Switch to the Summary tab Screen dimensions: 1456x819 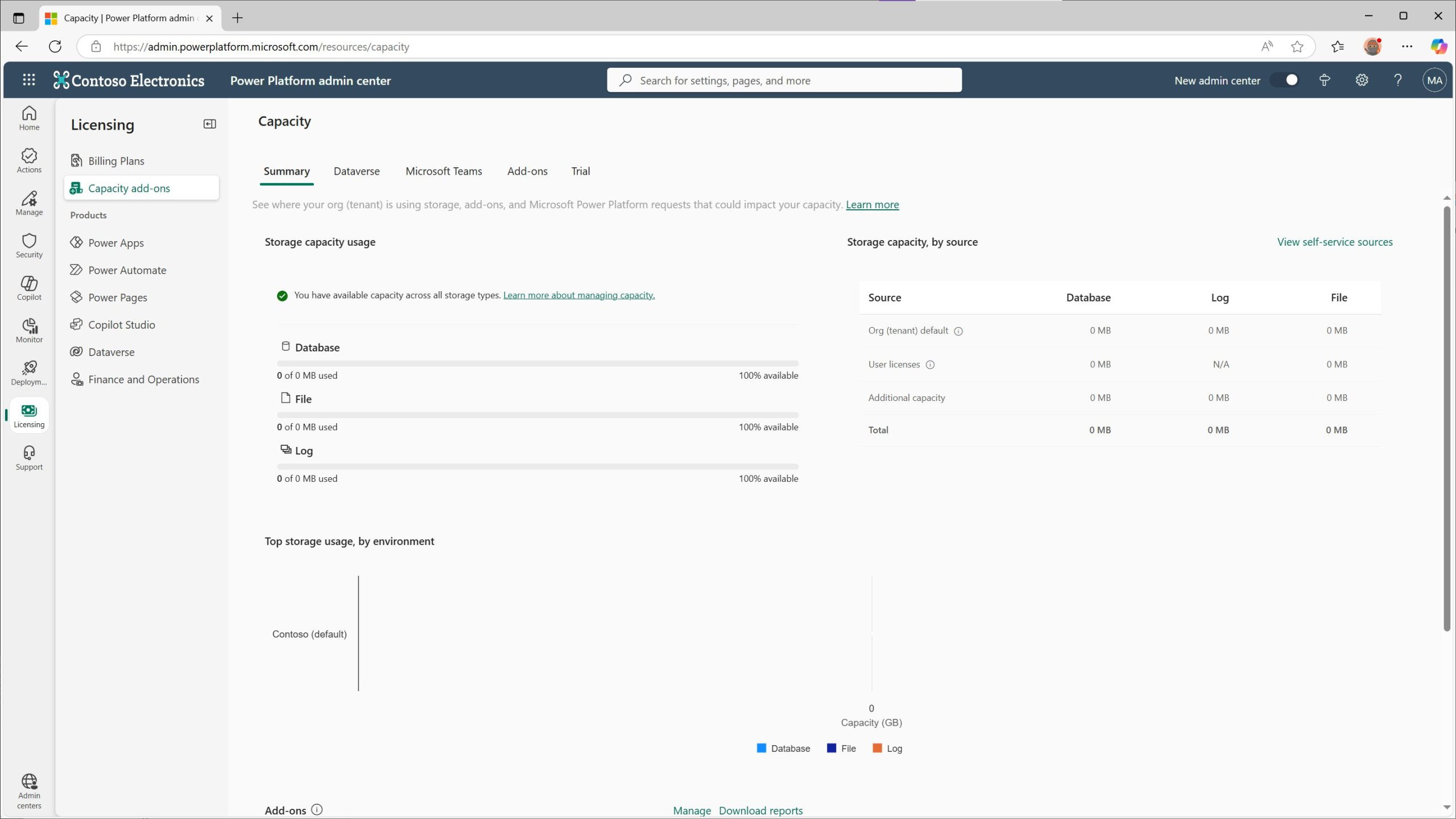coord(287,171)
